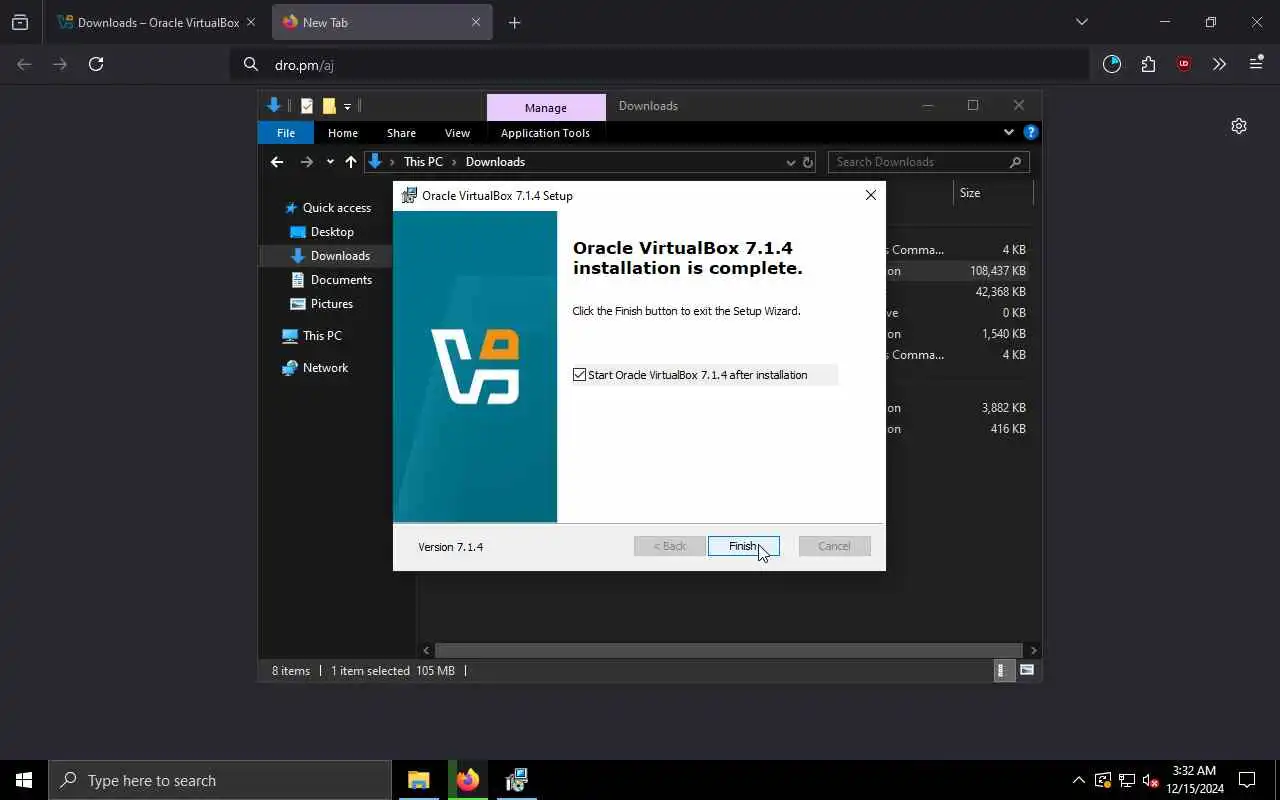The image size is (1280, 800).
Task: Open Firefox extensions puzzle icon
Action: pyautogui.click(x=1148, y=64)
